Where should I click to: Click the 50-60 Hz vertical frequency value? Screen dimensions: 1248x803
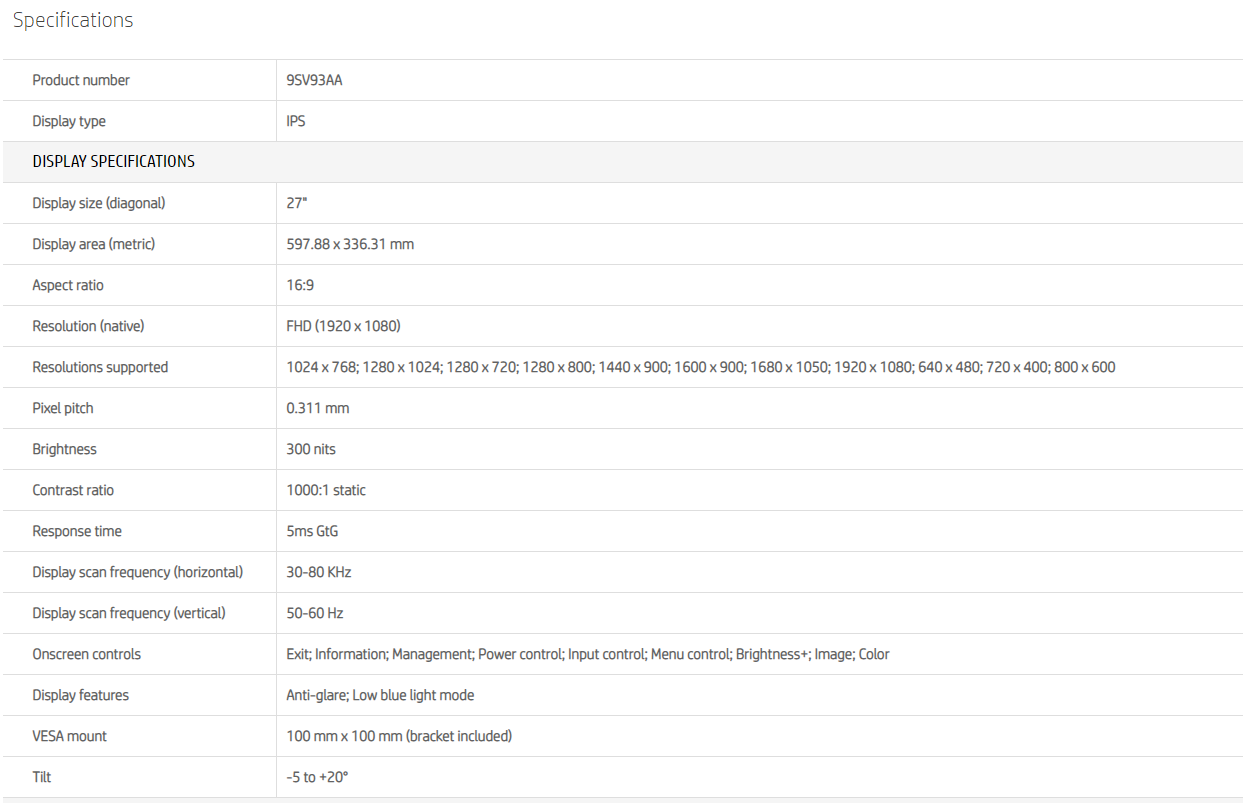314,613
